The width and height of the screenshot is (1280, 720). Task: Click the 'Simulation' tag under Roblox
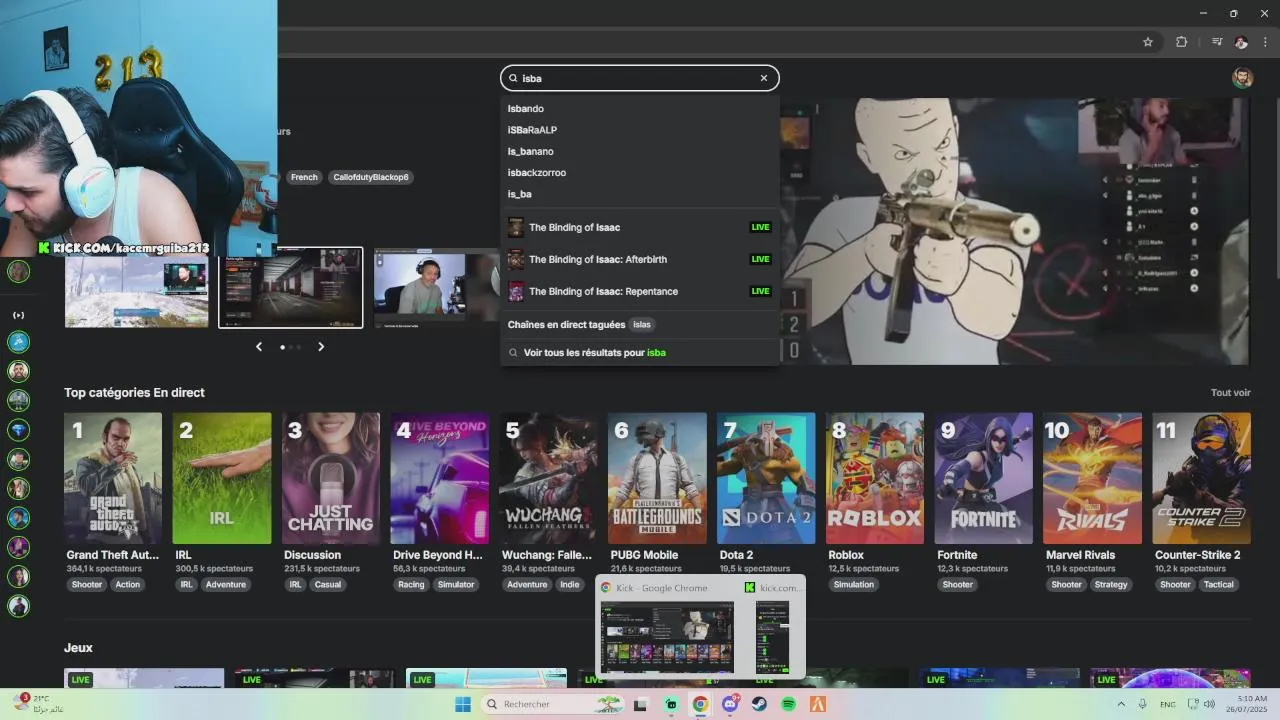854,585
